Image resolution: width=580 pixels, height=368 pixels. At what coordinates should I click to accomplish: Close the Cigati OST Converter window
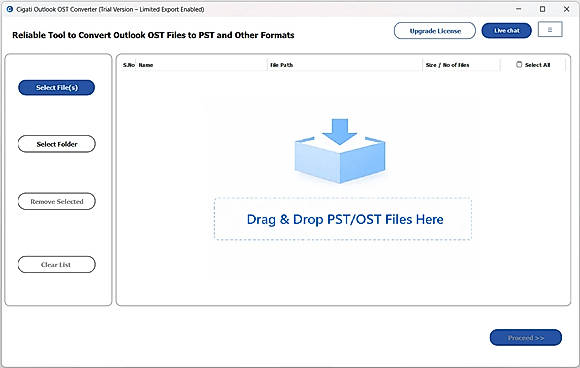click(x=566, y=9)
